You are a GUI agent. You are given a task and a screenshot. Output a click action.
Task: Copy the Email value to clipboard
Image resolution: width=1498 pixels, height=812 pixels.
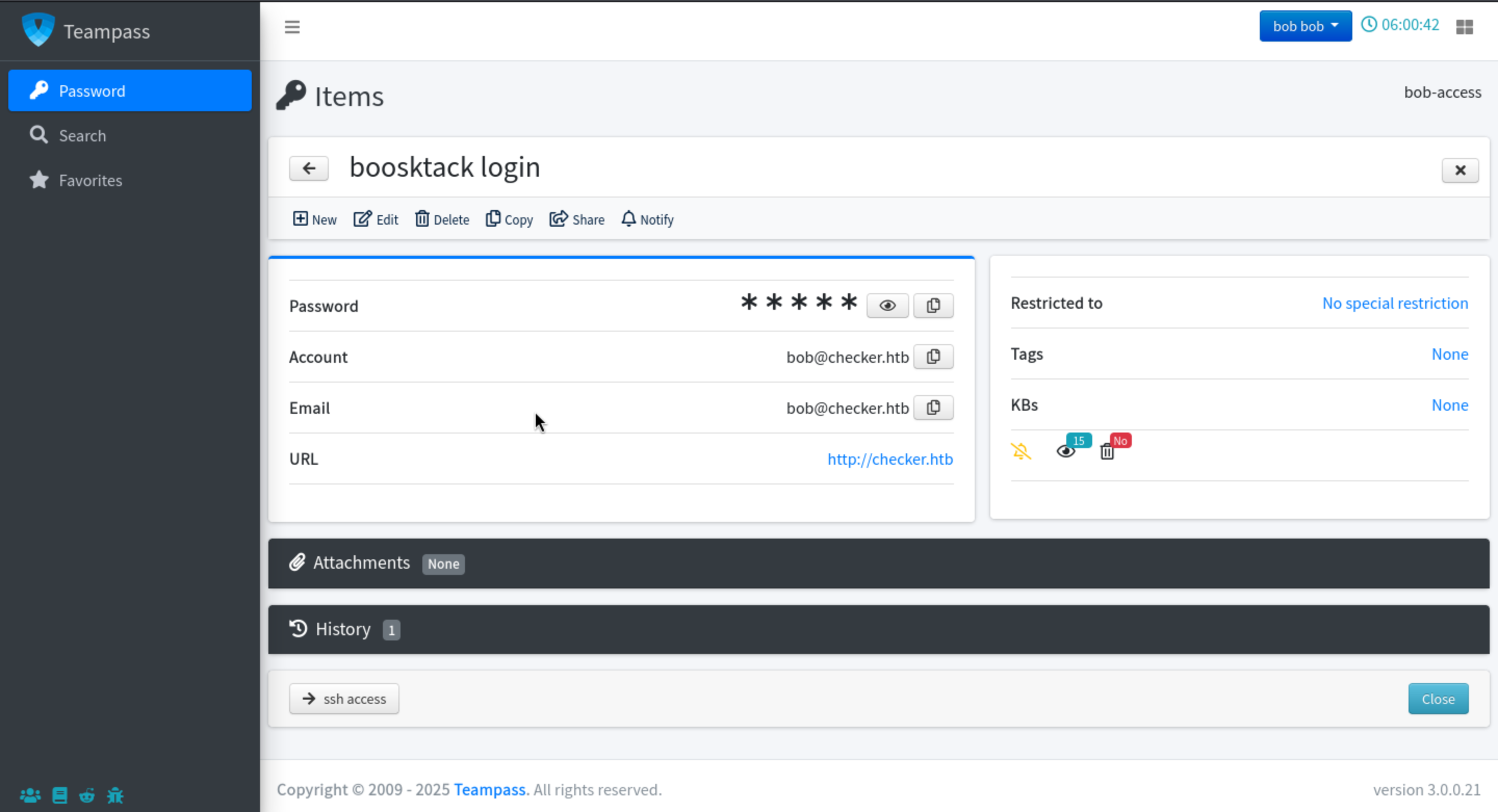(933, 408)
